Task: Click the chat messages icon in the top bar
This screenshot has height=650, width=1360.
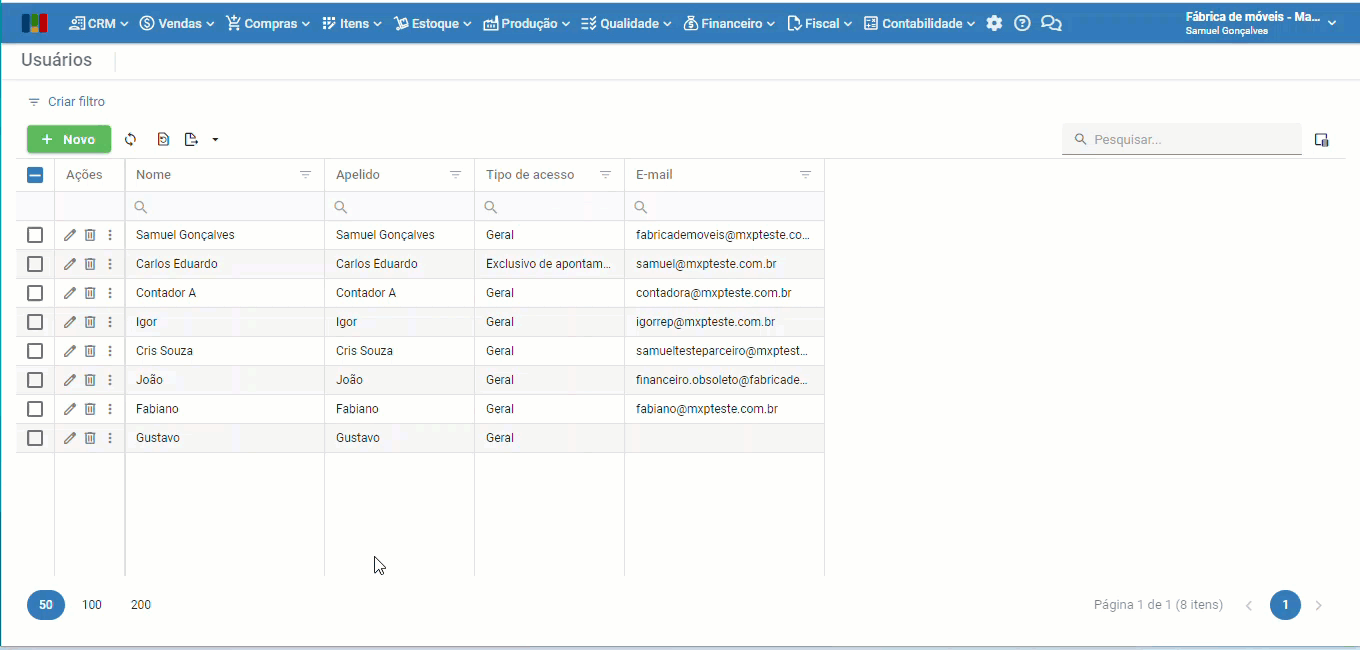Action: (x=1051, y=22)
